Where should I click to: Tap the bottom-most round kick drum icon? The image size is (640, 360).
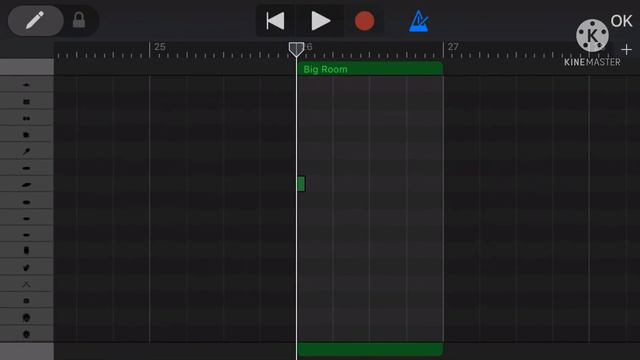[26, 334]
